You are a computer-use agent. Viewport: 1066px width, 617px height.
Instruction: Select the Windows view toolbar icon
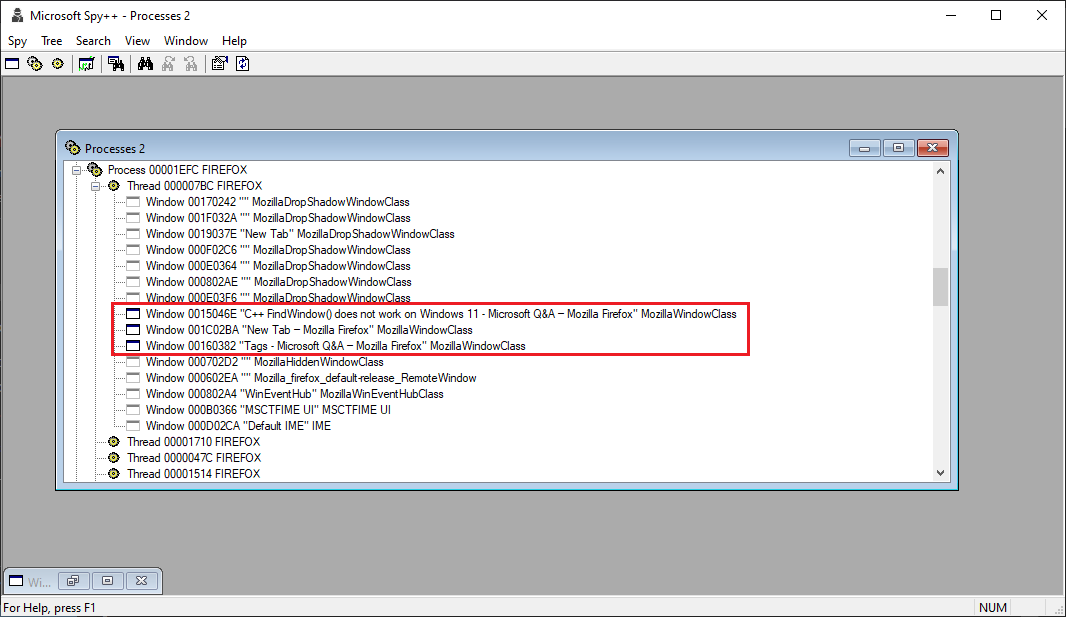(12, 63)
